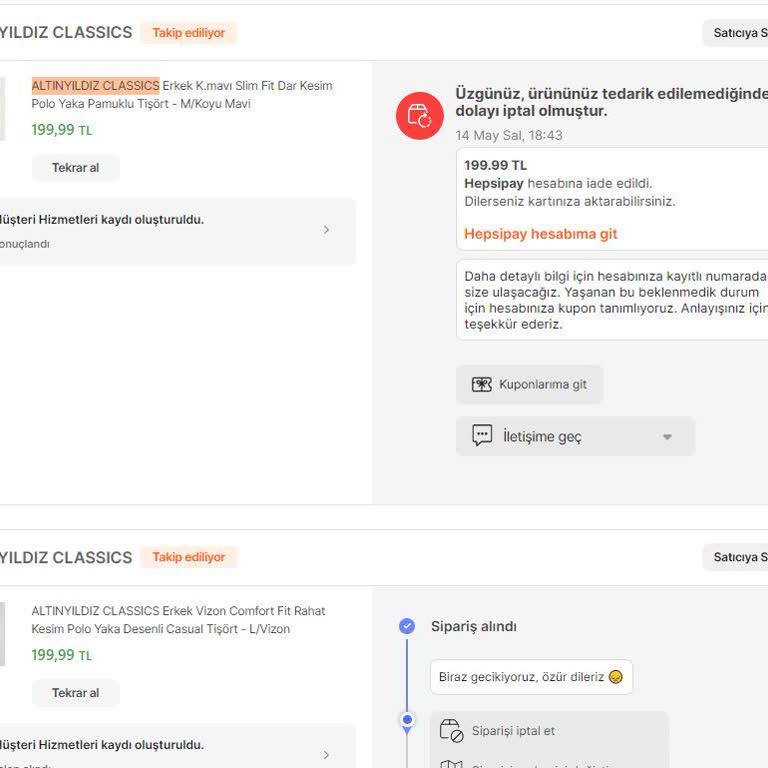Click the red cancelled-order refund icon

[x=420, y=116]
